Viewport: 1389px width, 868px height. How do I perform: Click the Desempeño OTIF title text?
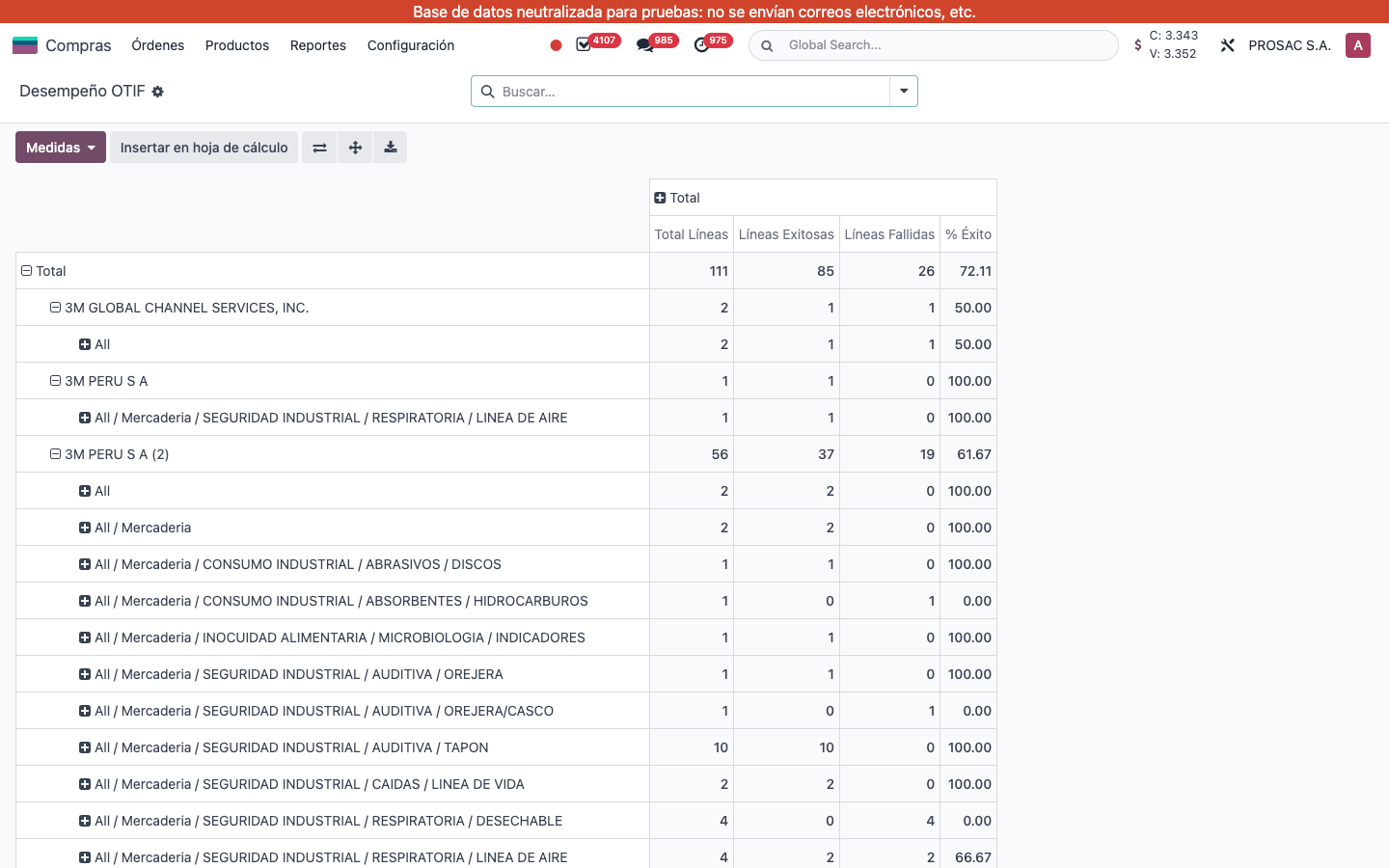82,91
